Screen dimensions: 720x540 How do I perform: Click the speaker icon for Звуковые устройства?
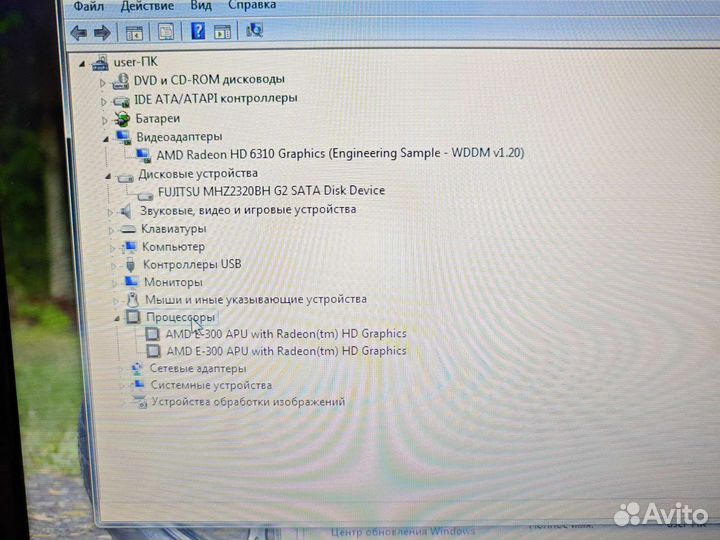pyautogui.click(x=126, y=211)
